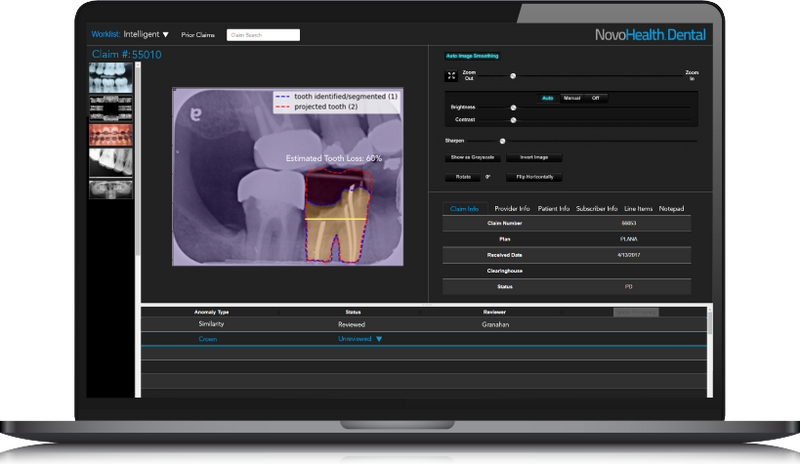Switch to the Line Items tab
The width and height of the screenshot is (800, 464).
tap(638, 209)
